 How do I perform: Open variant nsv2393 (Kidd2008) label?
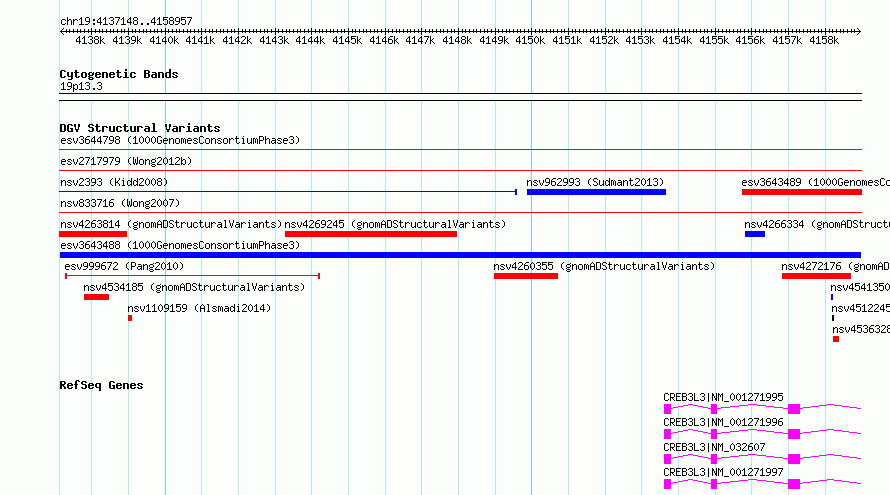(x=114, y=182)
